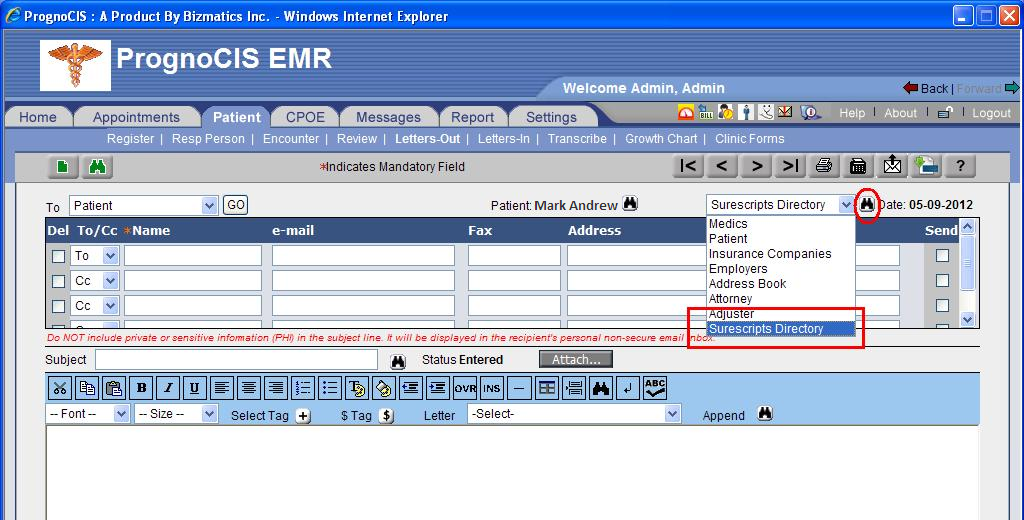Screen dimensions: 1024x520
Task: Click the lock icon near Logout
Action: (944, 113)
